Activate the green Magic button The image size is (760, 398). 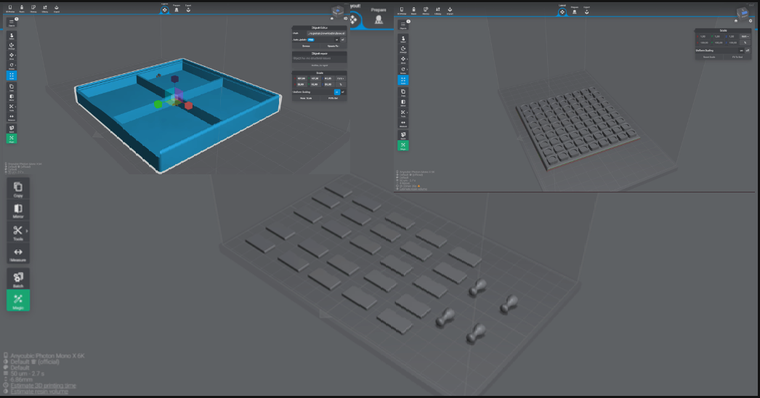coord(18,300)
